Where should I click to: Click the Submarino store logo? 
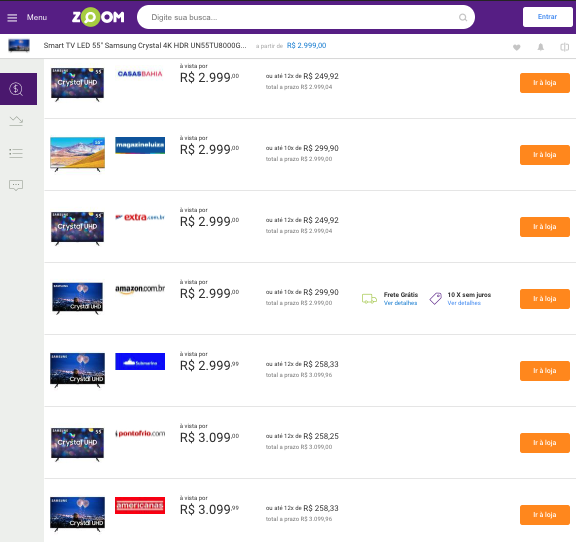140,362
